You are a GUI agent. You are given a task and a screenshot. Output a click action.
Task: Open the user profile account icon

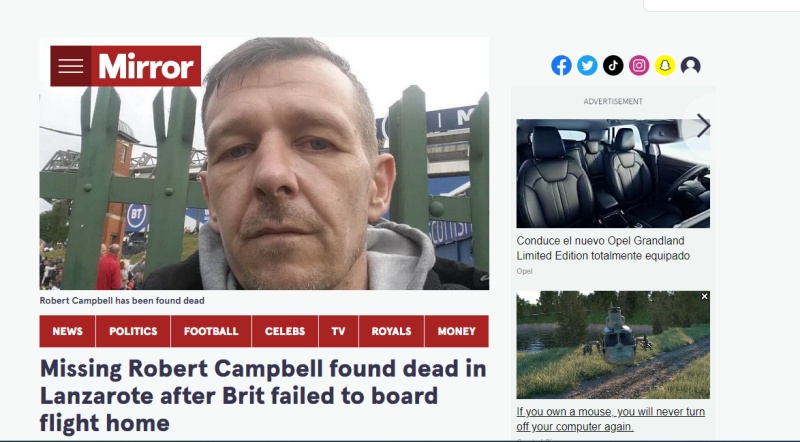(x=690, y=65)
